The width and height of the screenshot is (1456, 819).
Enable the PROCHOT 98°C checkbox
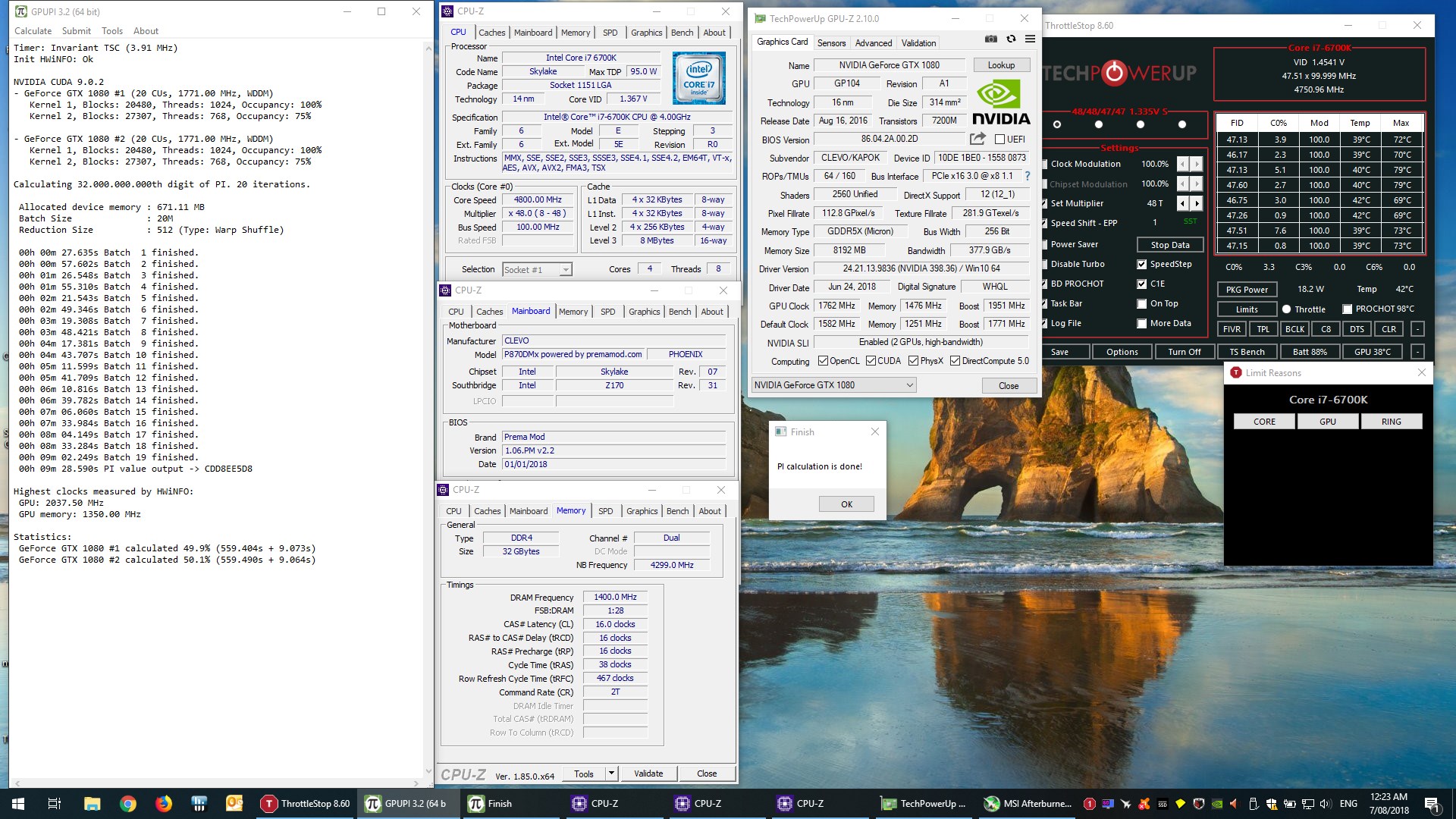1347,309
